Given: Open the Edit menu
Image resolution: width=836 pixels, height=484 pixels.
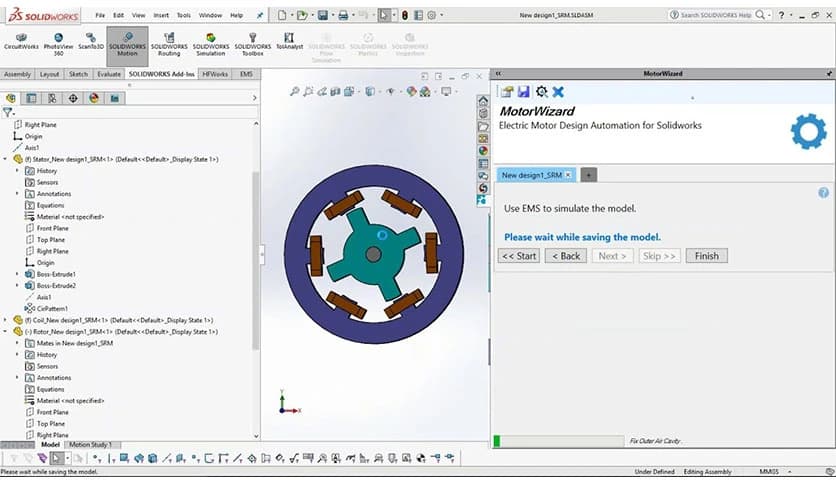Looking at the screenshot, I should click(x=118, y=15).
